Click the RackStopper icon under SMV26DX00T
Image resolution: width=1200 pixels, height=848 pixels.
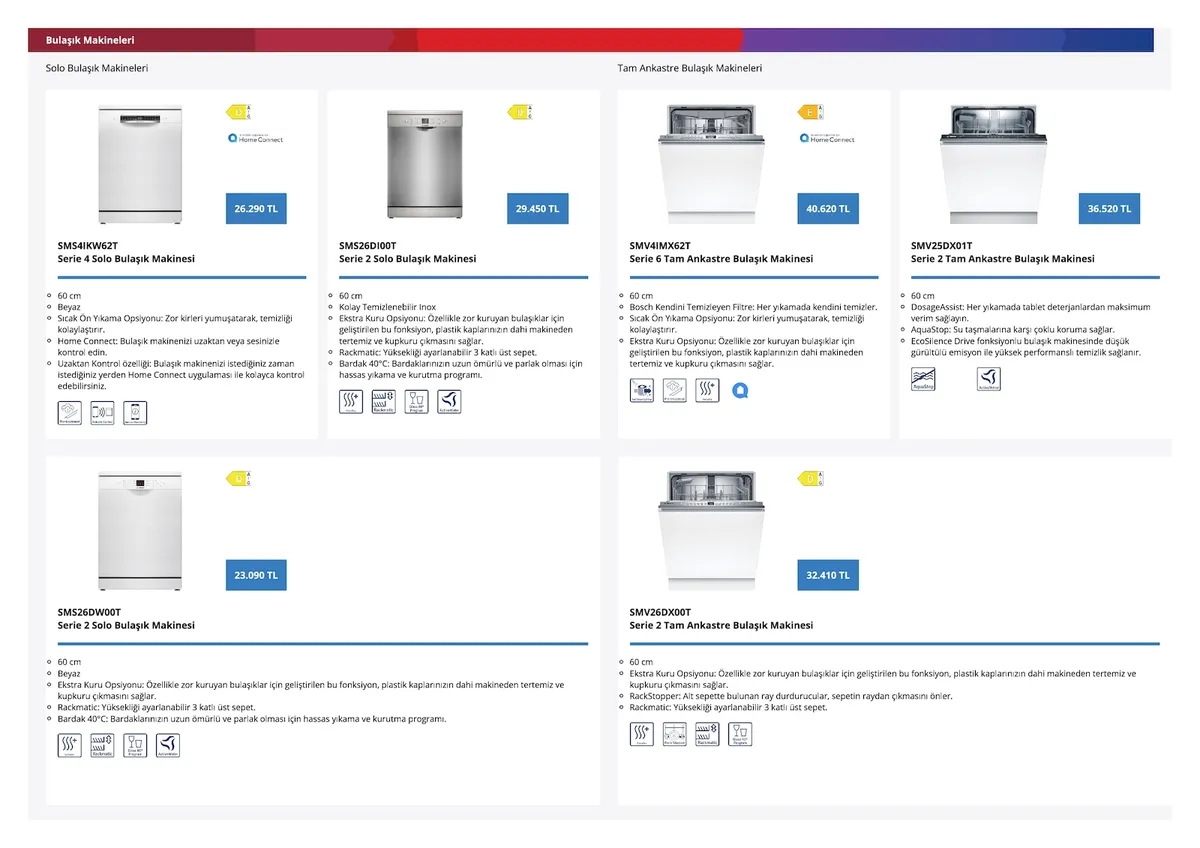click(x=674, y=733)
